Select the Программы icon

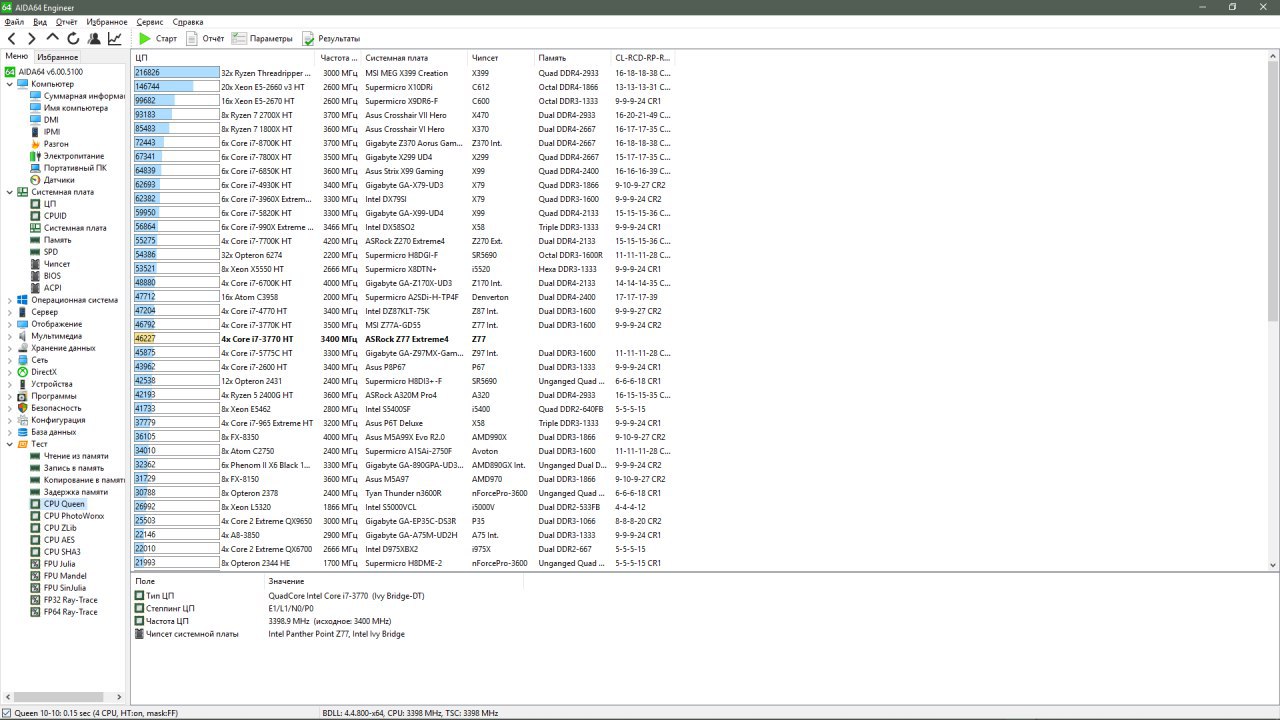(23, 396)
